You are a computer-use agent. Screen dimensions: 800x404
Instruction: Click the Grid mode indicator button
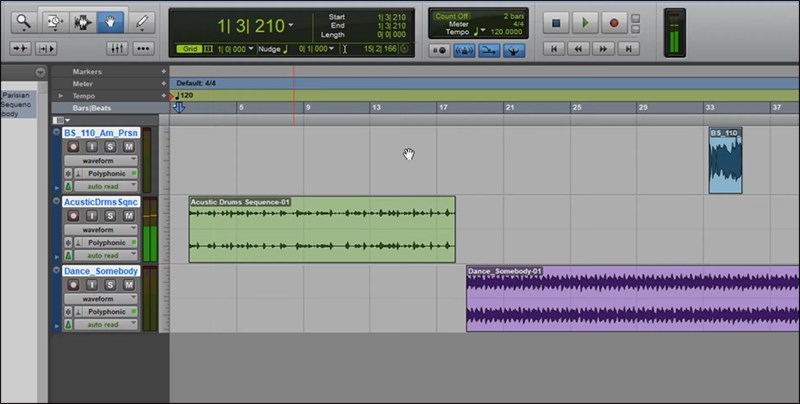(x=188, y=48)
